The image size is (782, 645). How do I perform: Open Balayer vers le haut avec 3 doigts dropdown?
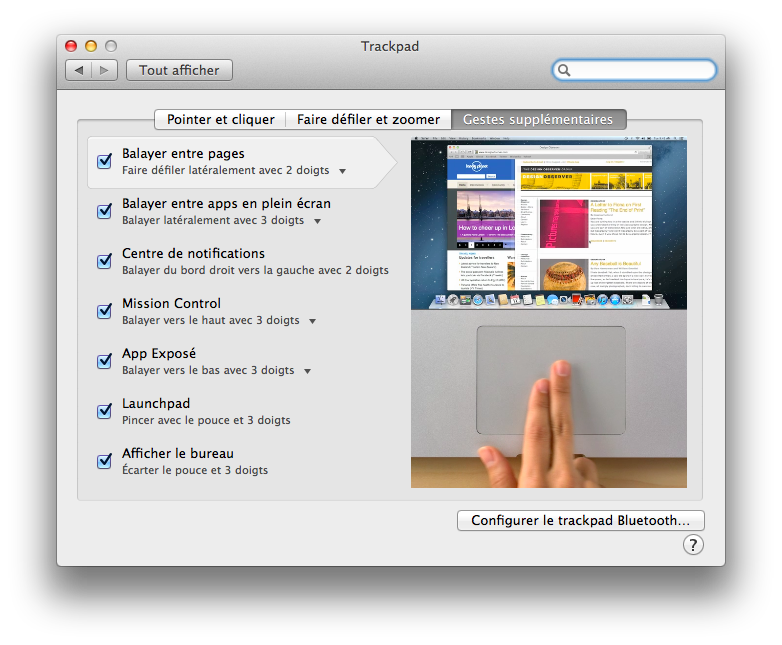point(313,321)
